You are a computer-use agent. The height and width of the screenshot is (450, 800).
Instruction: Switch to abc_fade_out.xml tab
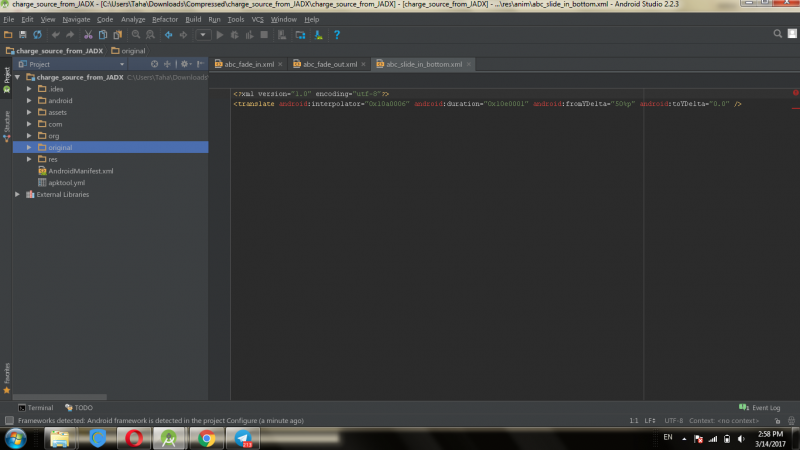(330, 64)
